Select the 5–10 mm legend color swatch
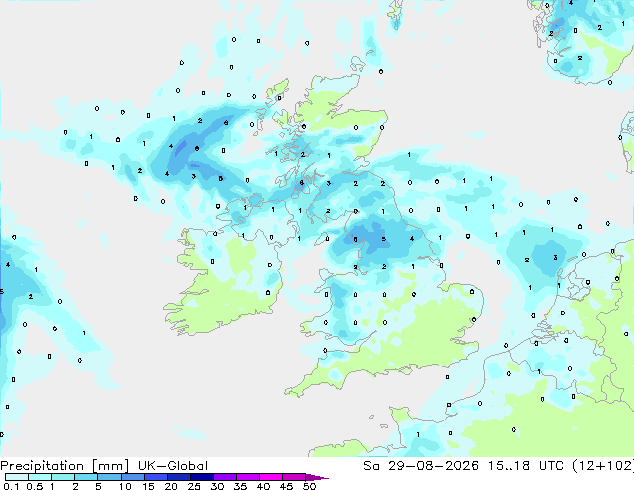The image size is (634, 490). point(109,477)
